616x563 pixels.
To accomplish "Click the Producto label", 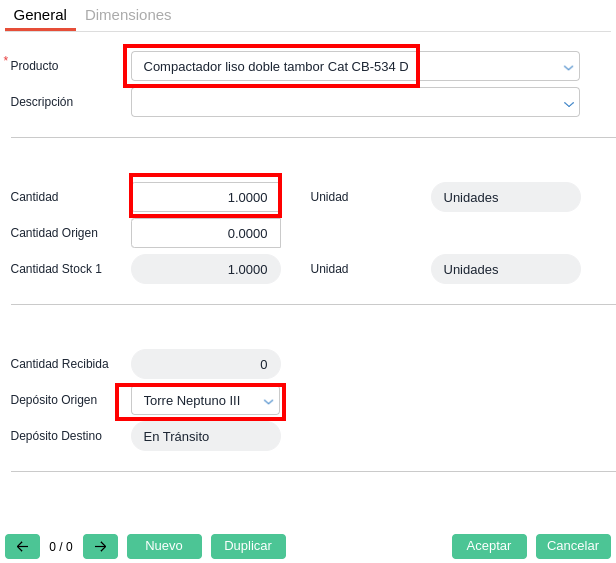I will click(x=35, y=66).
